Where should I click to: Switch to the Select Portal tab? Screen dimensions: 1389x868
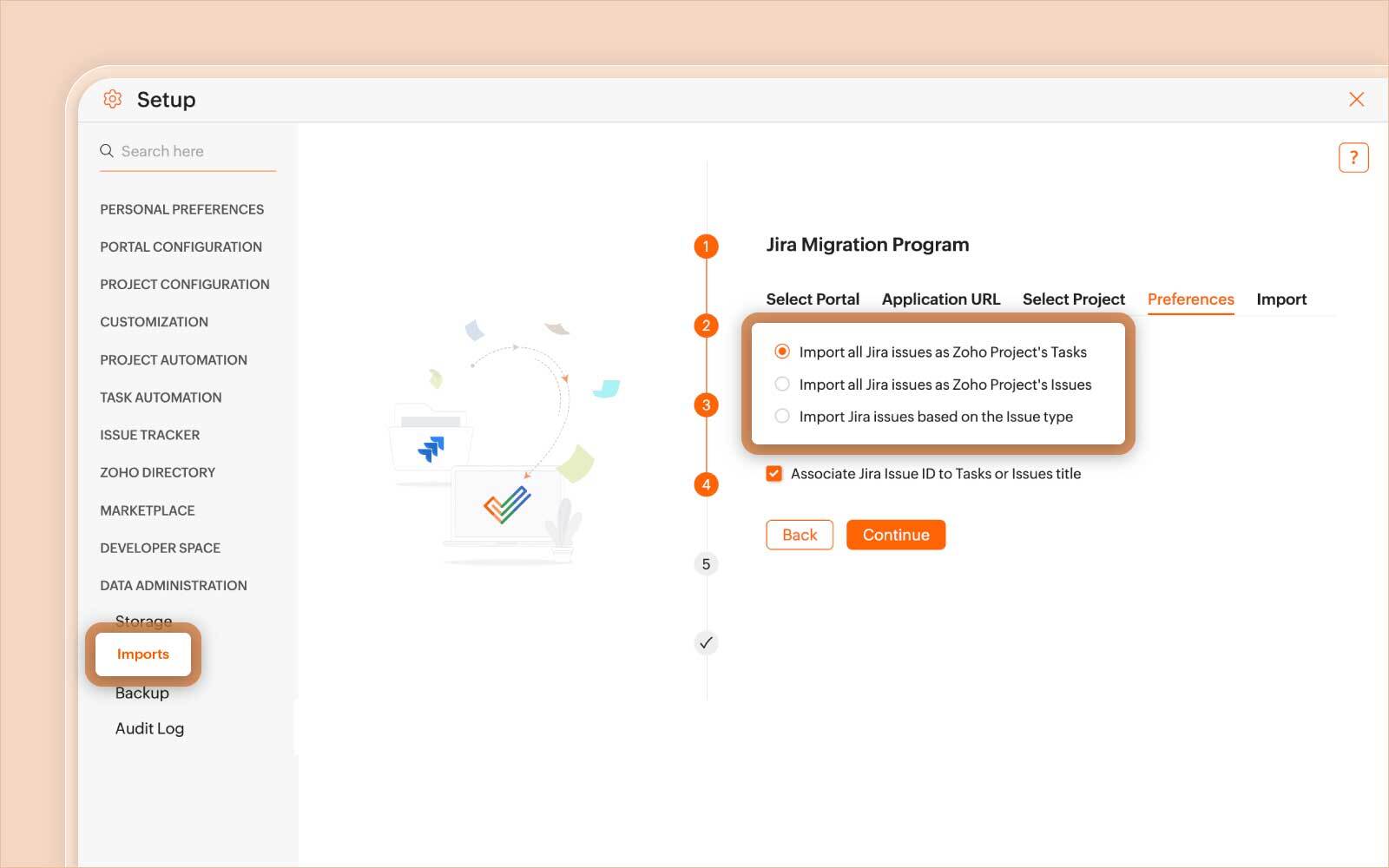coord(813,299)
